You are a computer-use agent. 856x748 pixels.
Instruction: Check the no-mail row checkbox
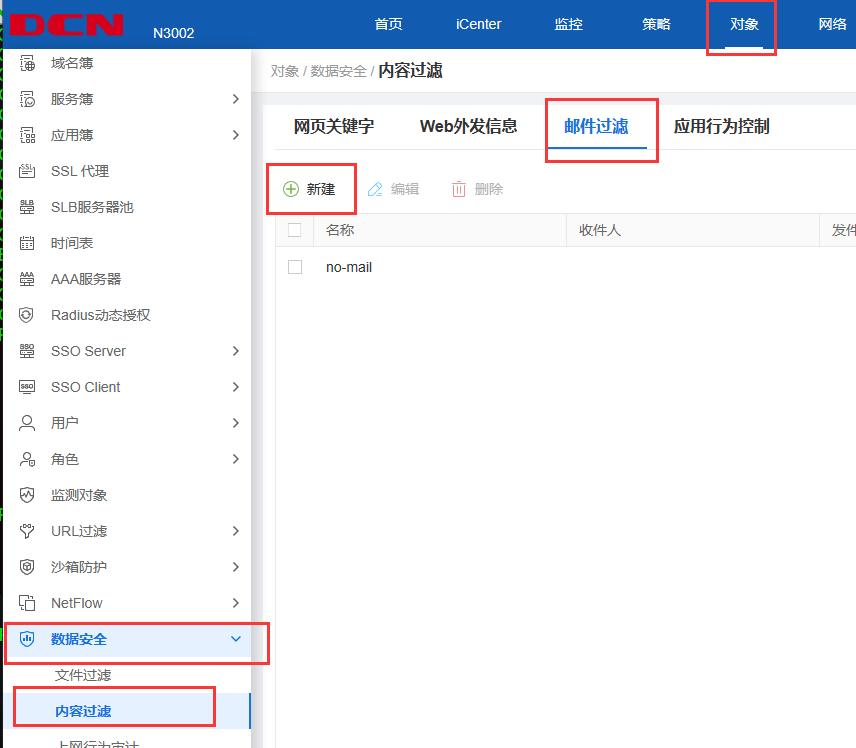coord(295,268)
